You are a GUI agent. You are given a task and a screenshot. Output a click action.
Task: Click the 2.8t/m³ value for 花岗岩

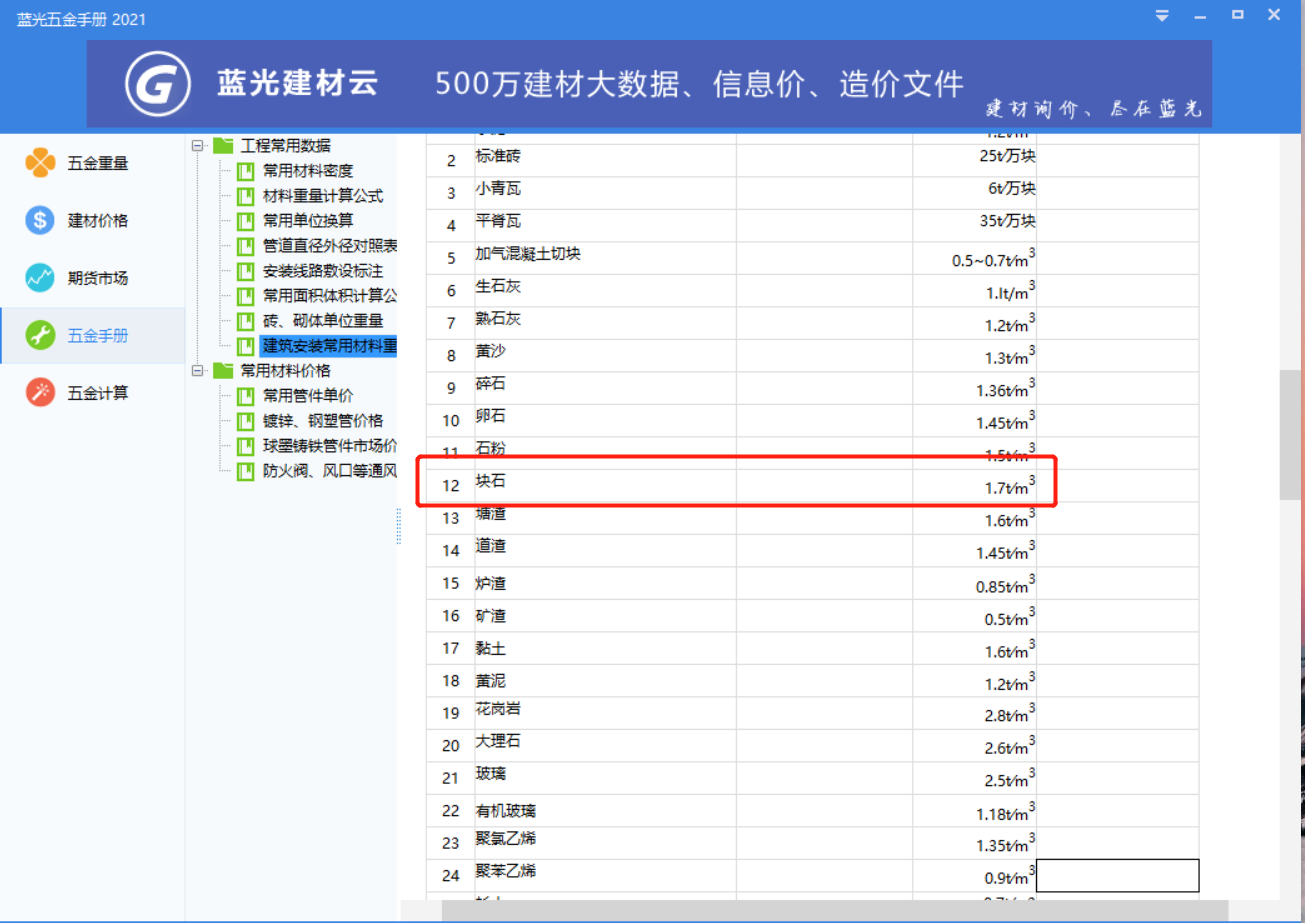(975, 712)
